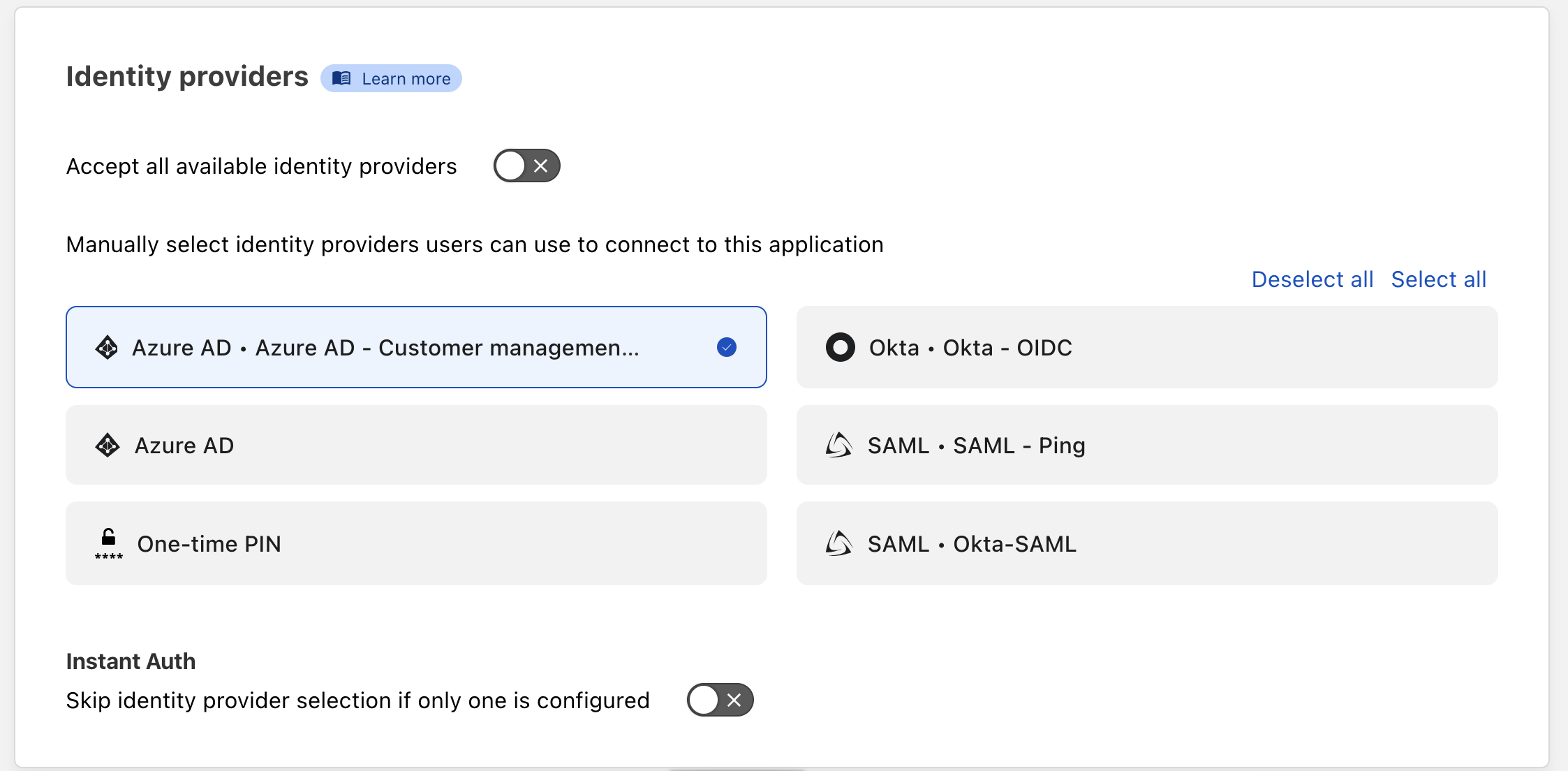This screenshot has width=1568, height=771.
Task: Click the SAML icon on the Okta-SAML card
Action: pos(841,543)
